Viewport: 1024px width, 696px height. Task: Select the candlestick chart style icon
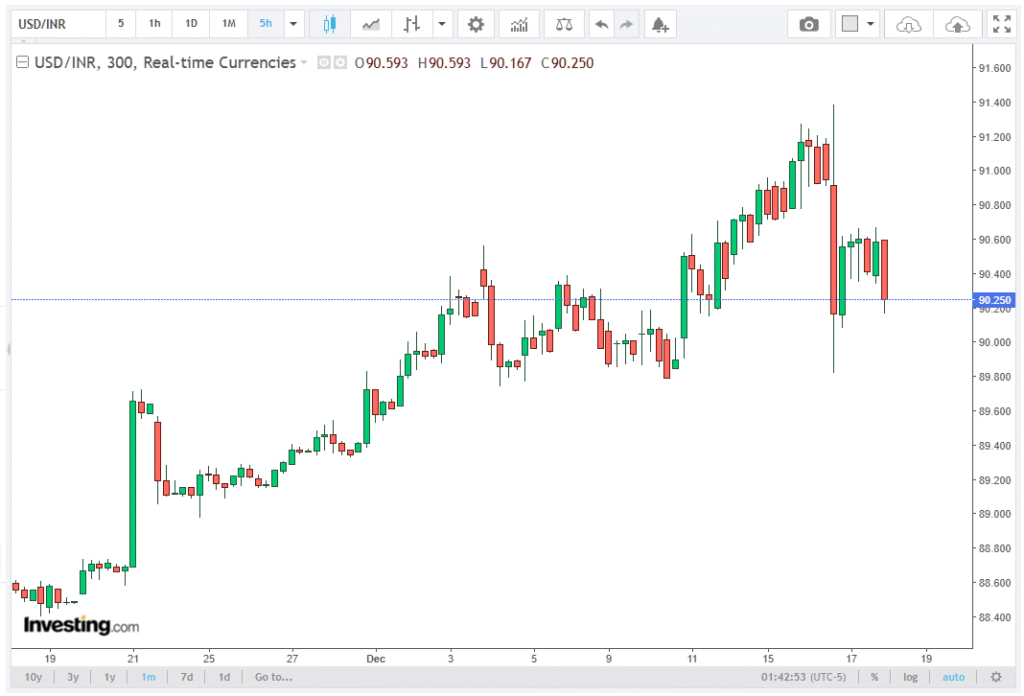pyautogui.click(x=330, y=24)
